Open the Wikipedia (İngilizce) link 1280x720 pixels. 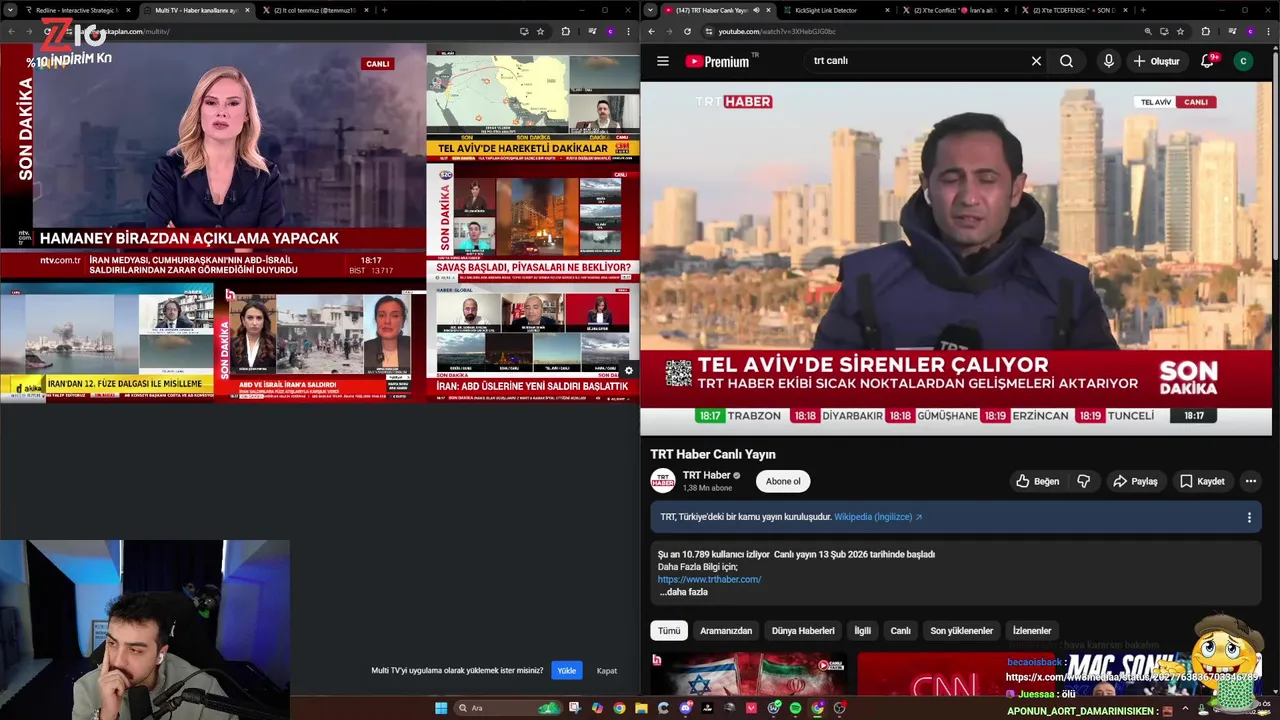pyautogui.click(x=878, y=517)
